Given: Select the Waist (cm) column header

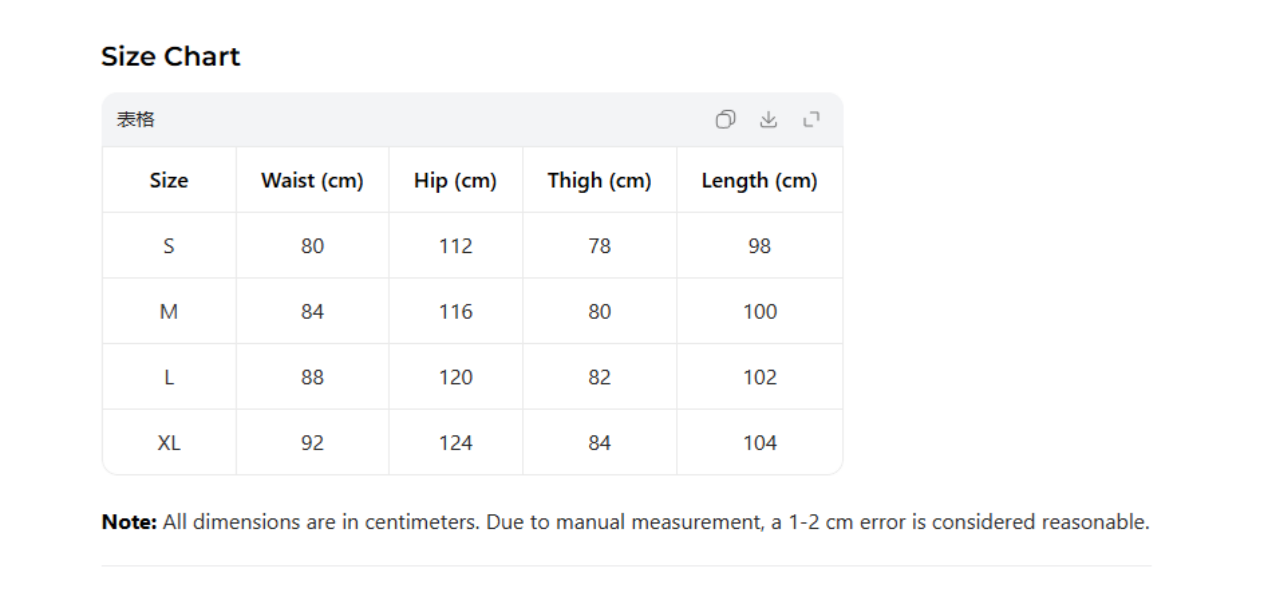Looking at the screenshot, I should tap(312, 181).
